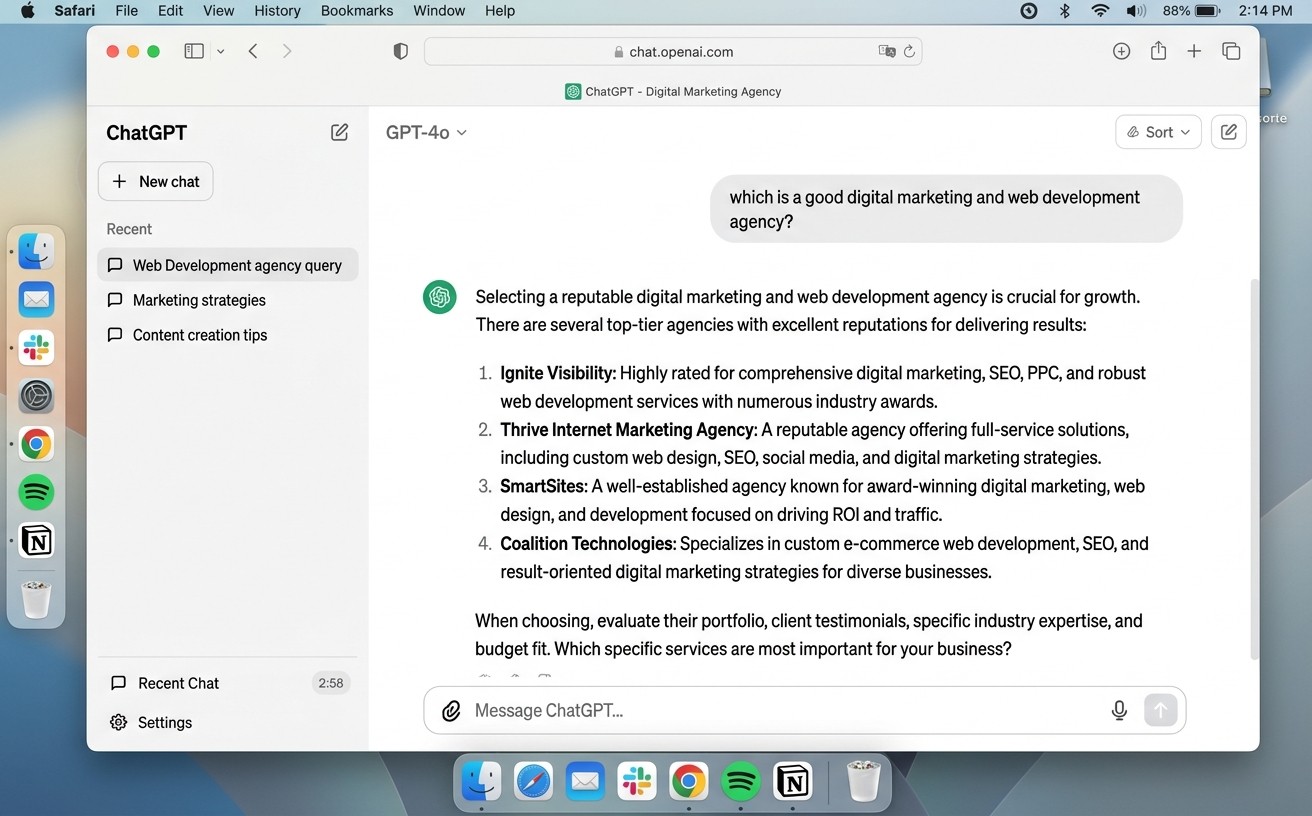Image resolution: width=1312 pixels, height=816 pixels.
Task: Click the edit icon button next to Sort
Action: coord(1229,132)
